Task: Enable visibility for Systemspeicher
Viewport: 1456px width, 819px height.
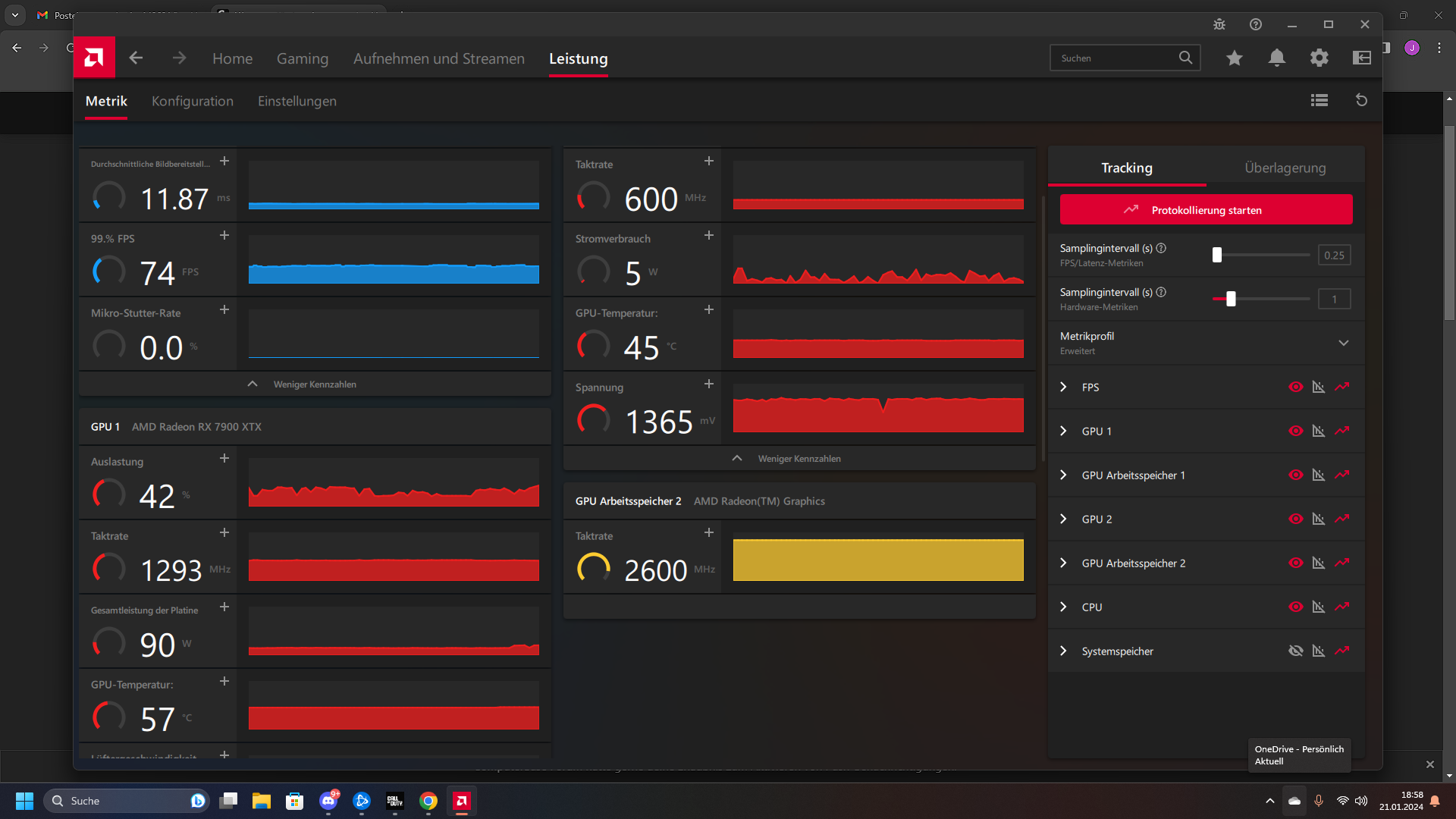Action: (1296, 651)
